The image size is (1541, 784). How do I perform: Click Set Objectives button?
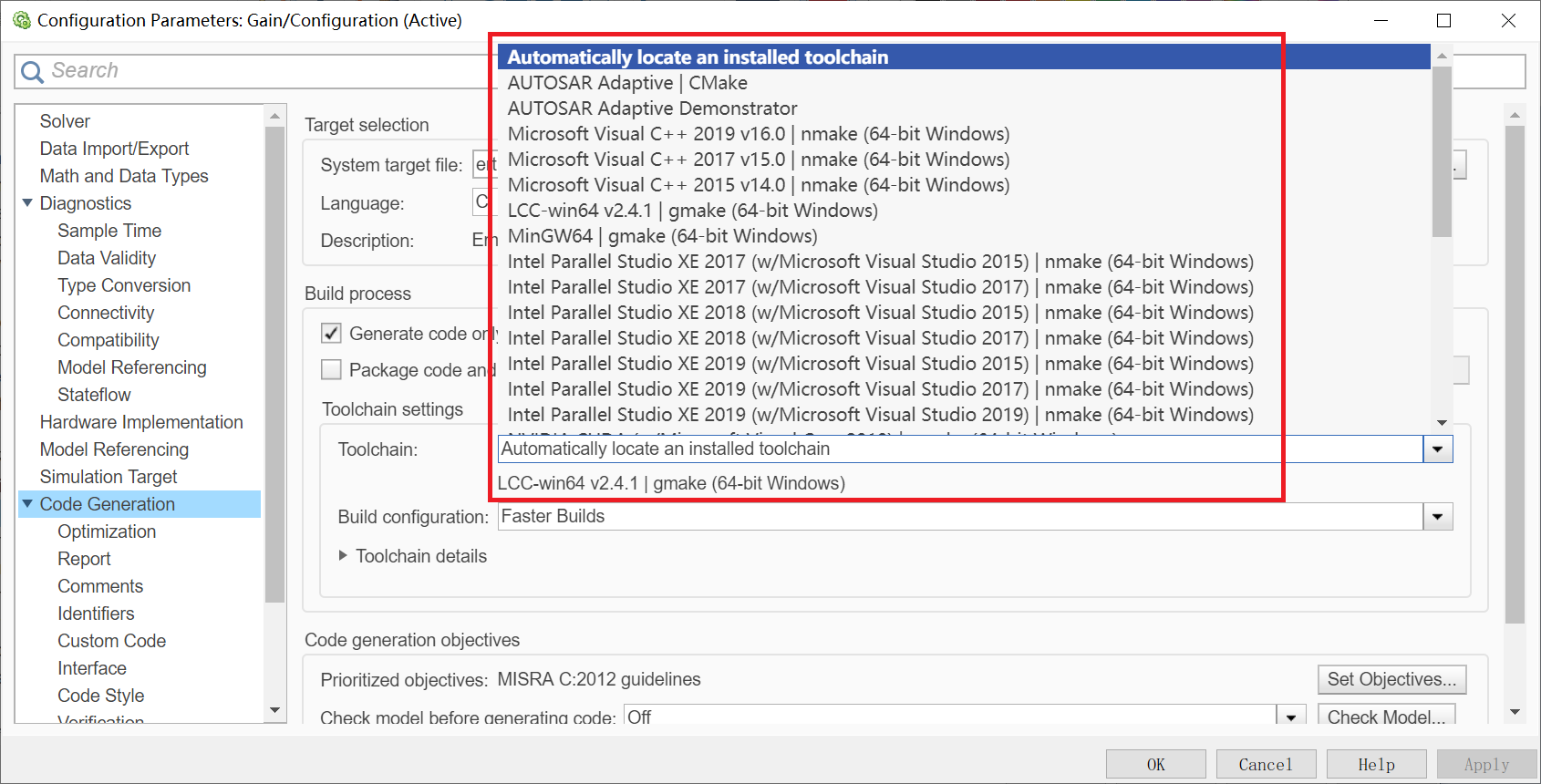(1391, 679)
